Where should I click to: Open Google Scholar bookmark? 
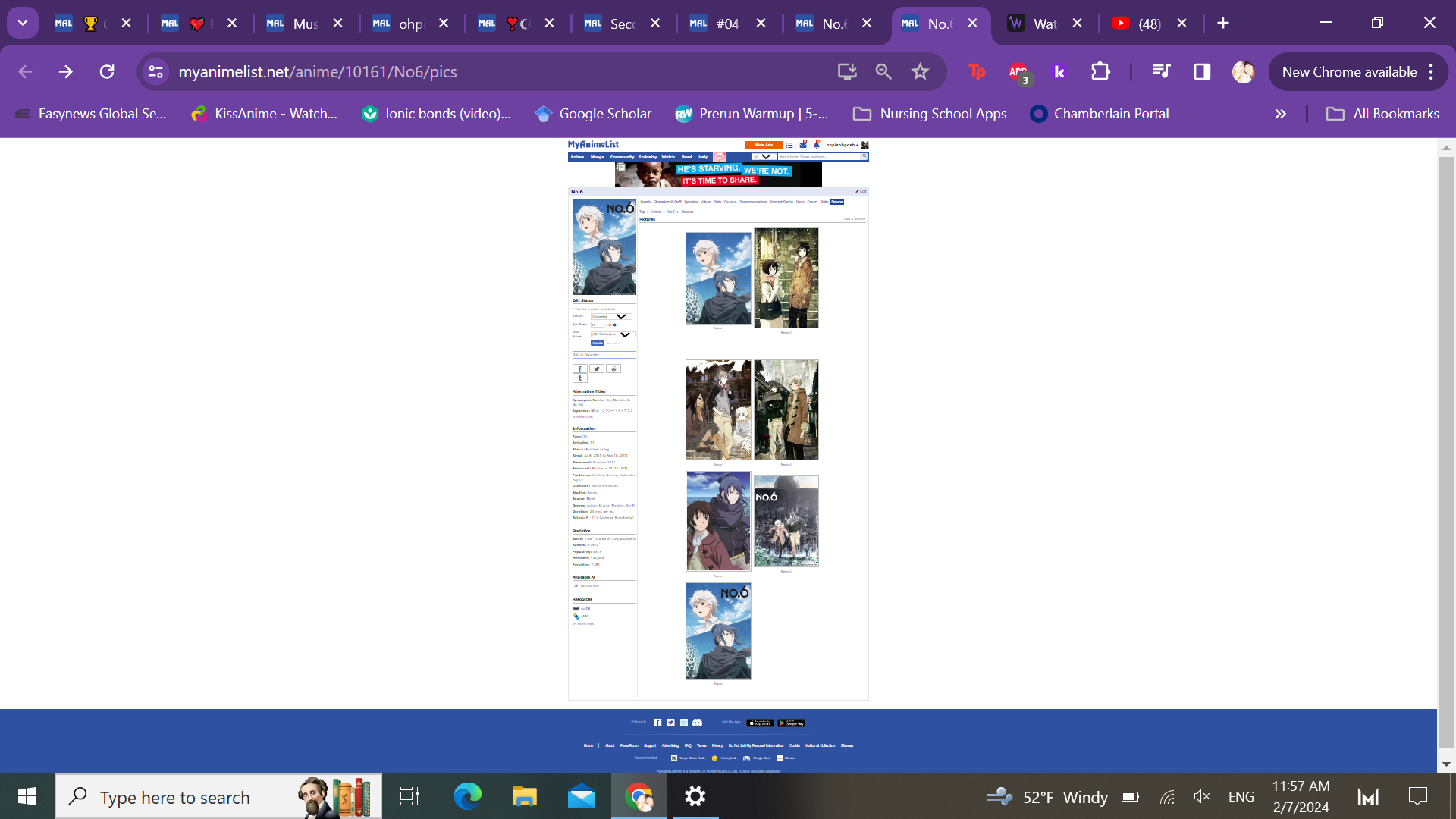click(x=593, y=113)
